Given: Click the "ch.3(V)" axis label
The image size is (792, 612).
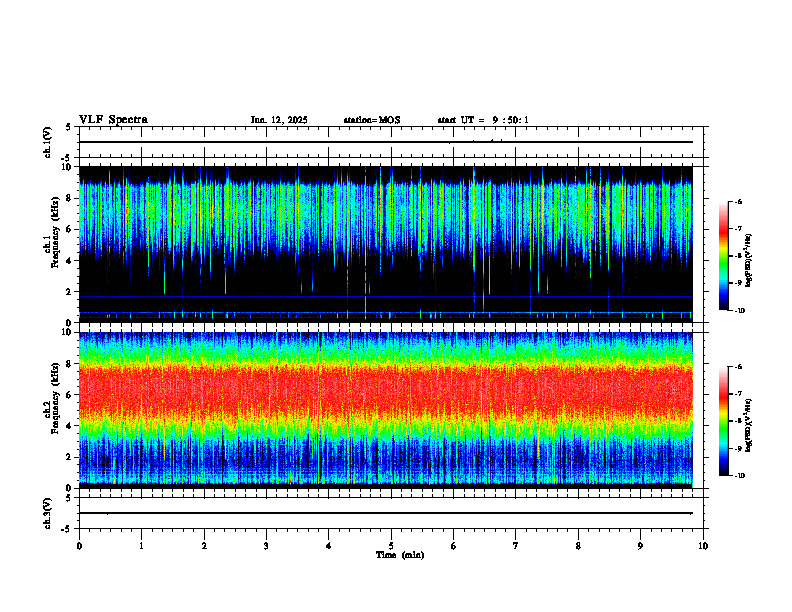Looking at the screenshot, I should point(48,514).
